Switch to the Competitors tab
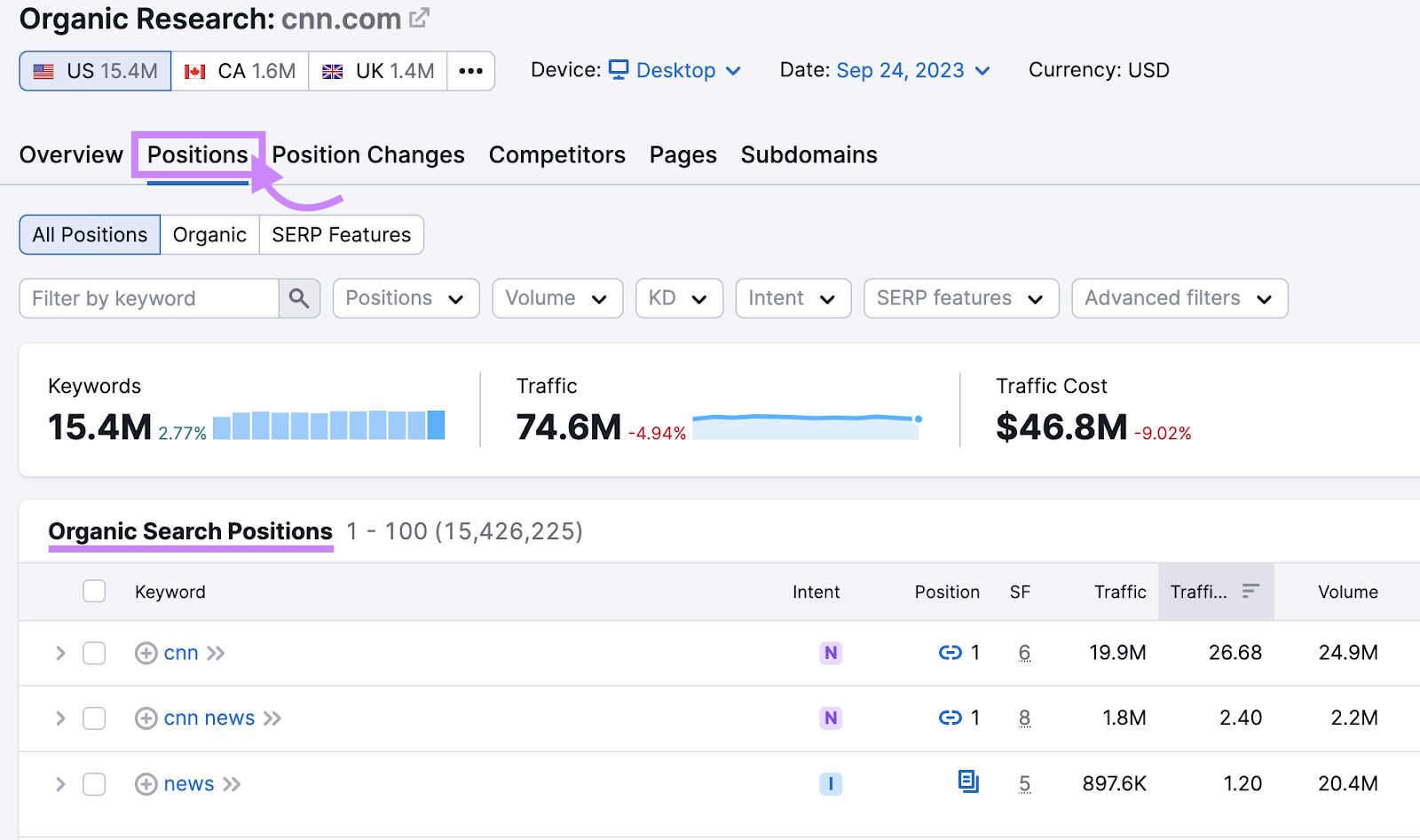The width and height of the screenshot is (1420, 840). click(x=556, y=154)
